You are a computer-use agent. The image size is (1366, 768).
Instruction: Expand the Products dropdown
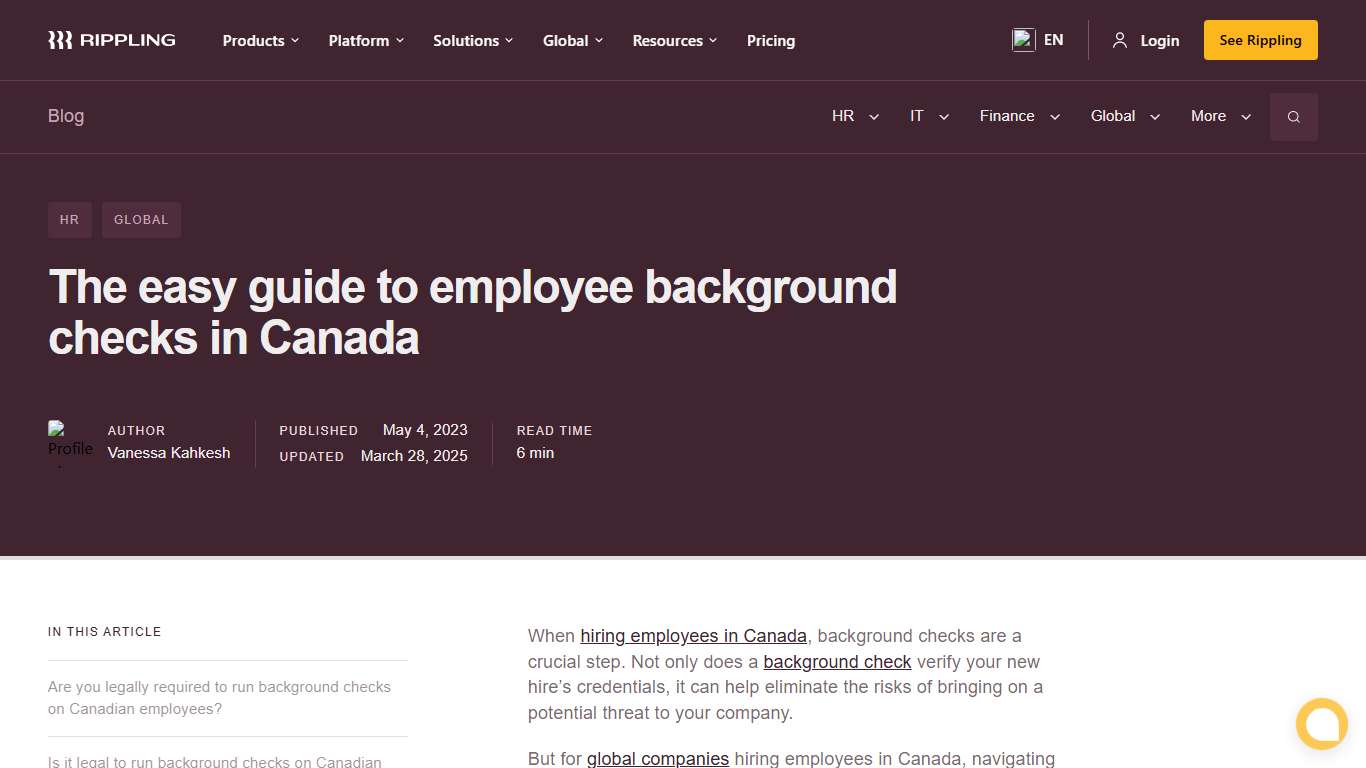pyautogui.click(x=260, y=40)
